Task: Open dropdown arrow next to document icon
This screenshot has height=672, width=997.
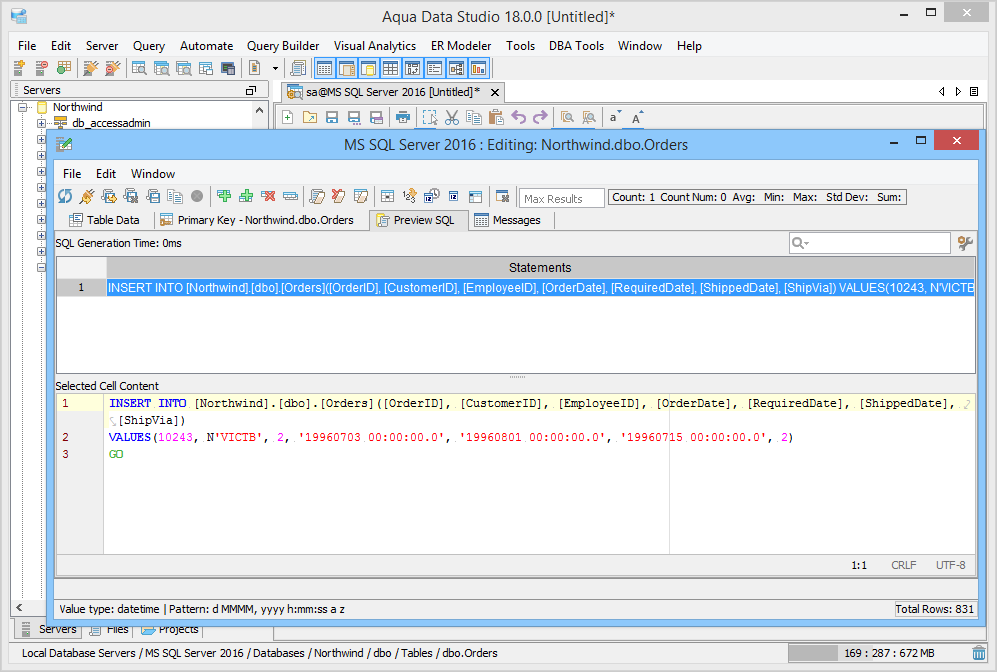Action: point(275,68)
